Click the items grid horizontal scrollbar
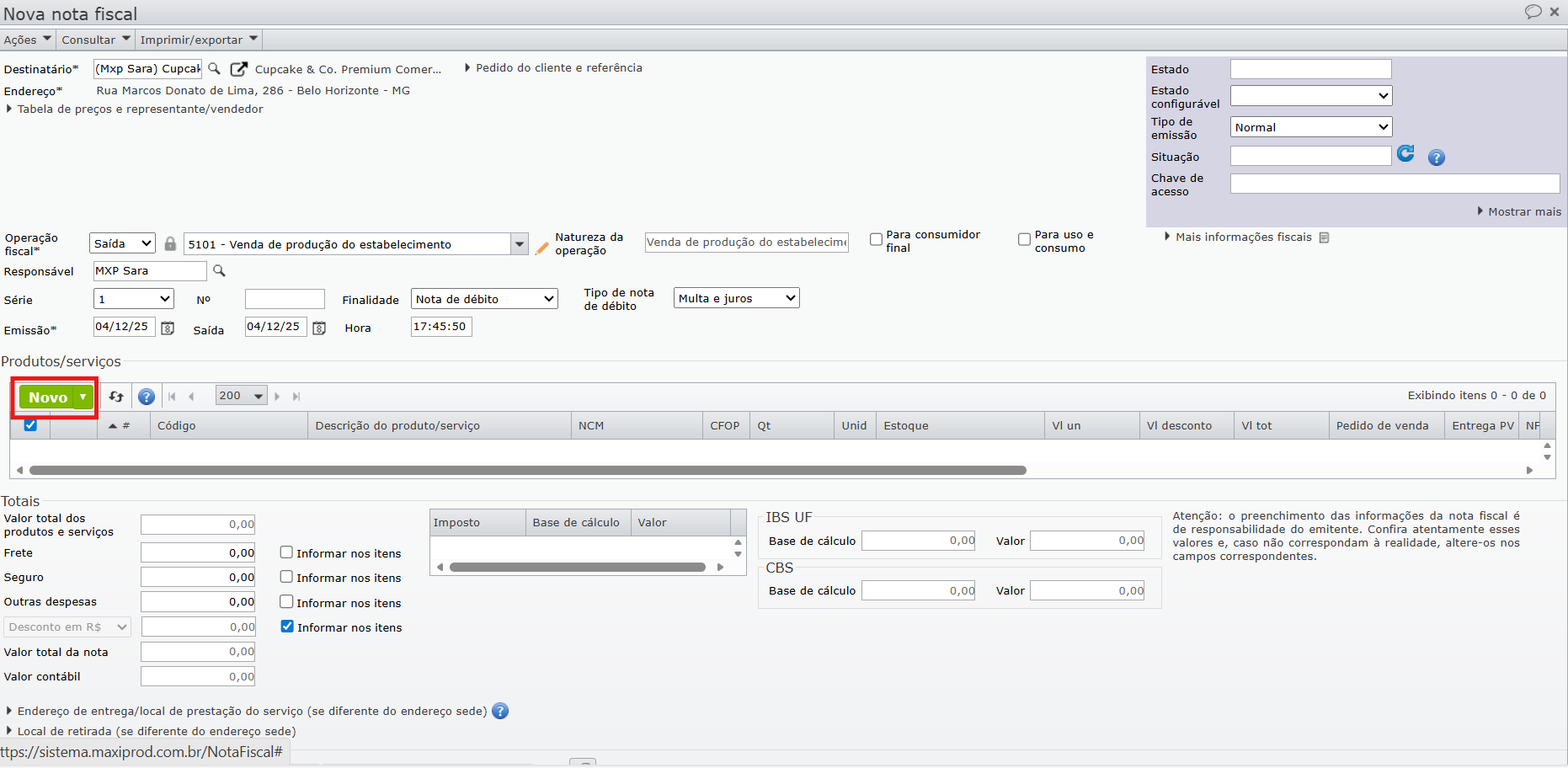 coord(528,471)
